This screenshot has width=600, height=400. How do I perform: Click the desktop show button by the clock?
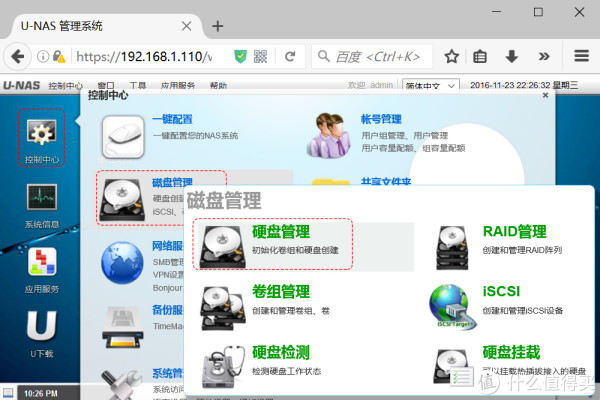tap(8, 393)
